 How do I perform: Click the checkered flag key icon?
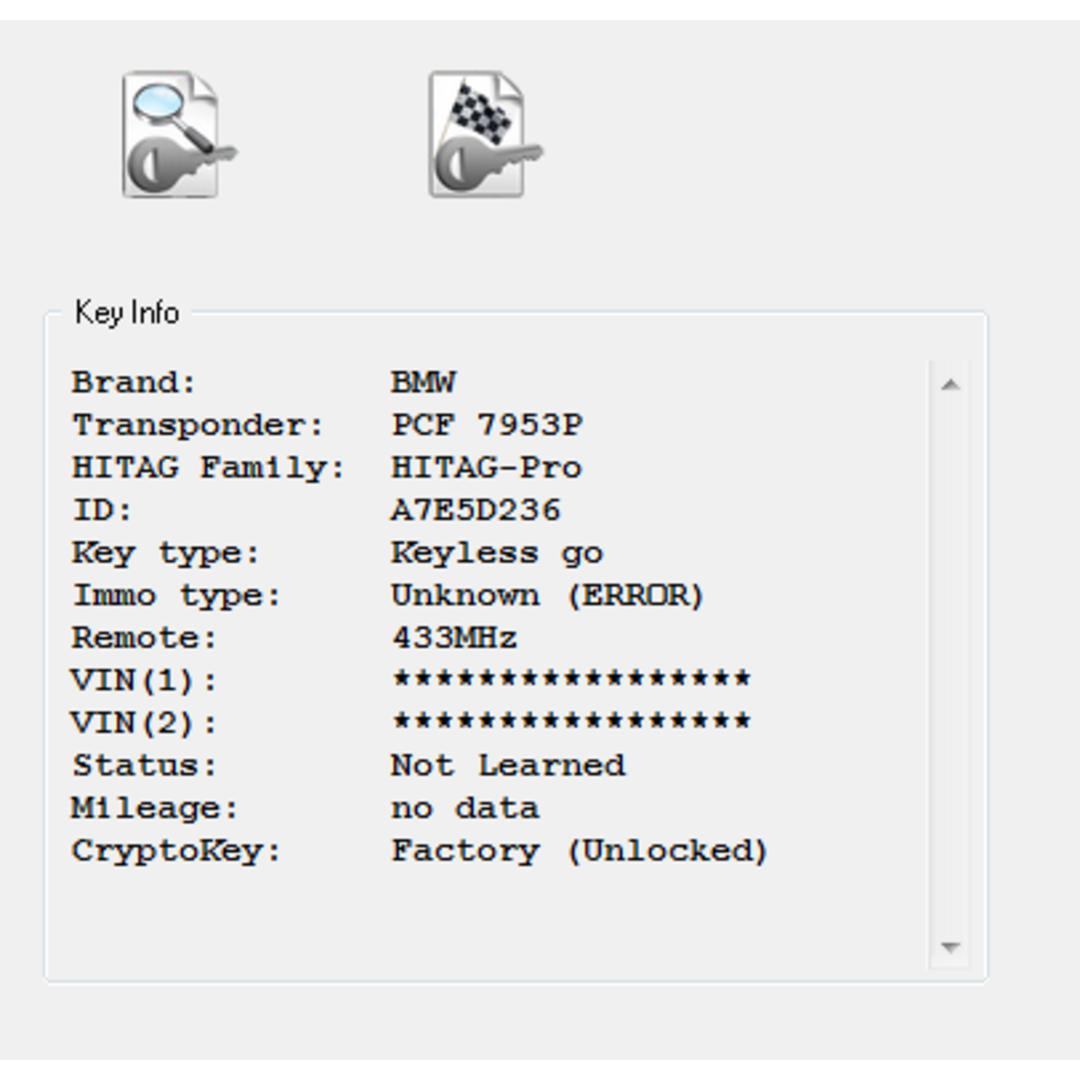[x=486, y=134]
